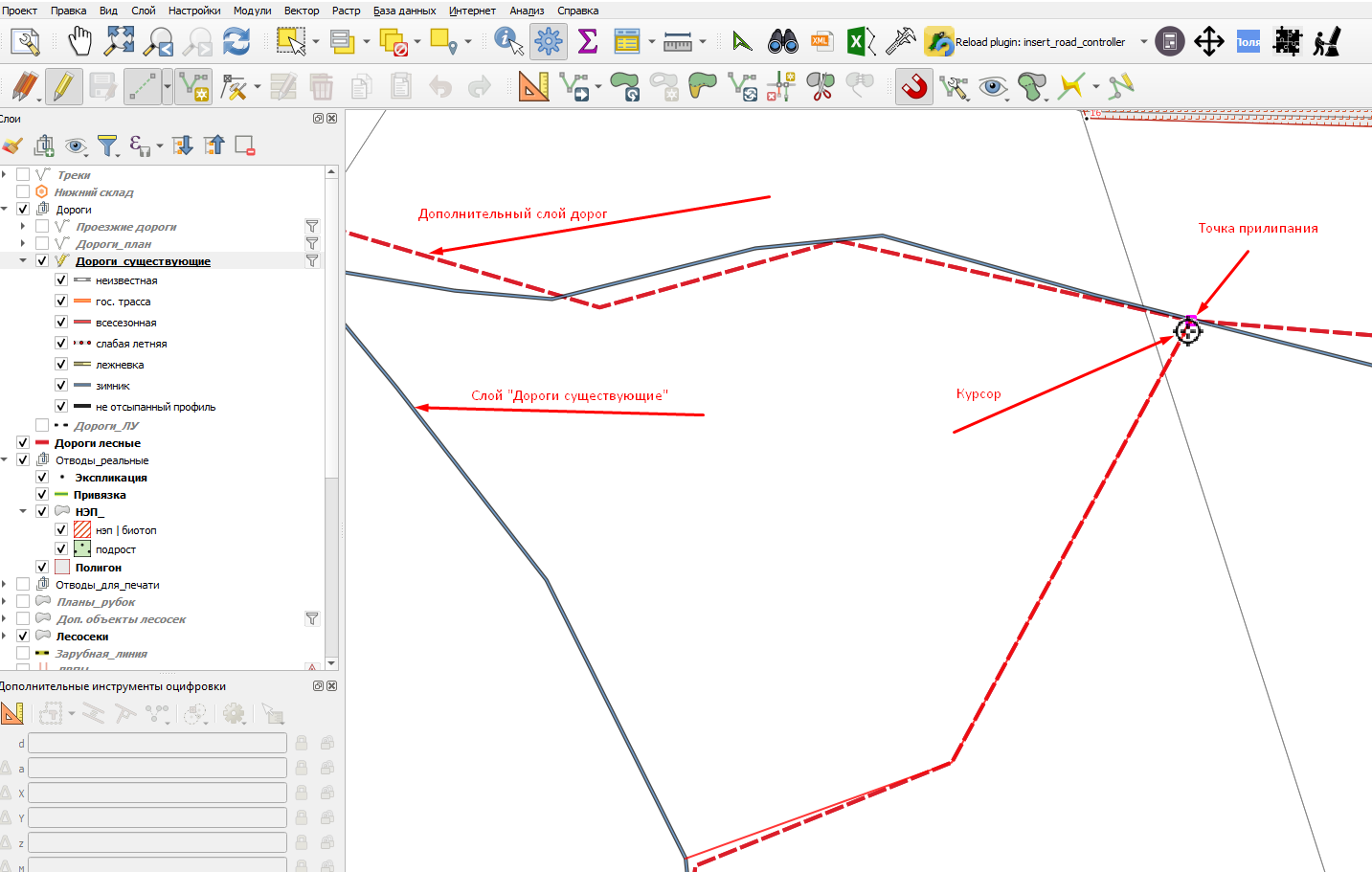Open the Identify Features tool

[x=508, y=41]
